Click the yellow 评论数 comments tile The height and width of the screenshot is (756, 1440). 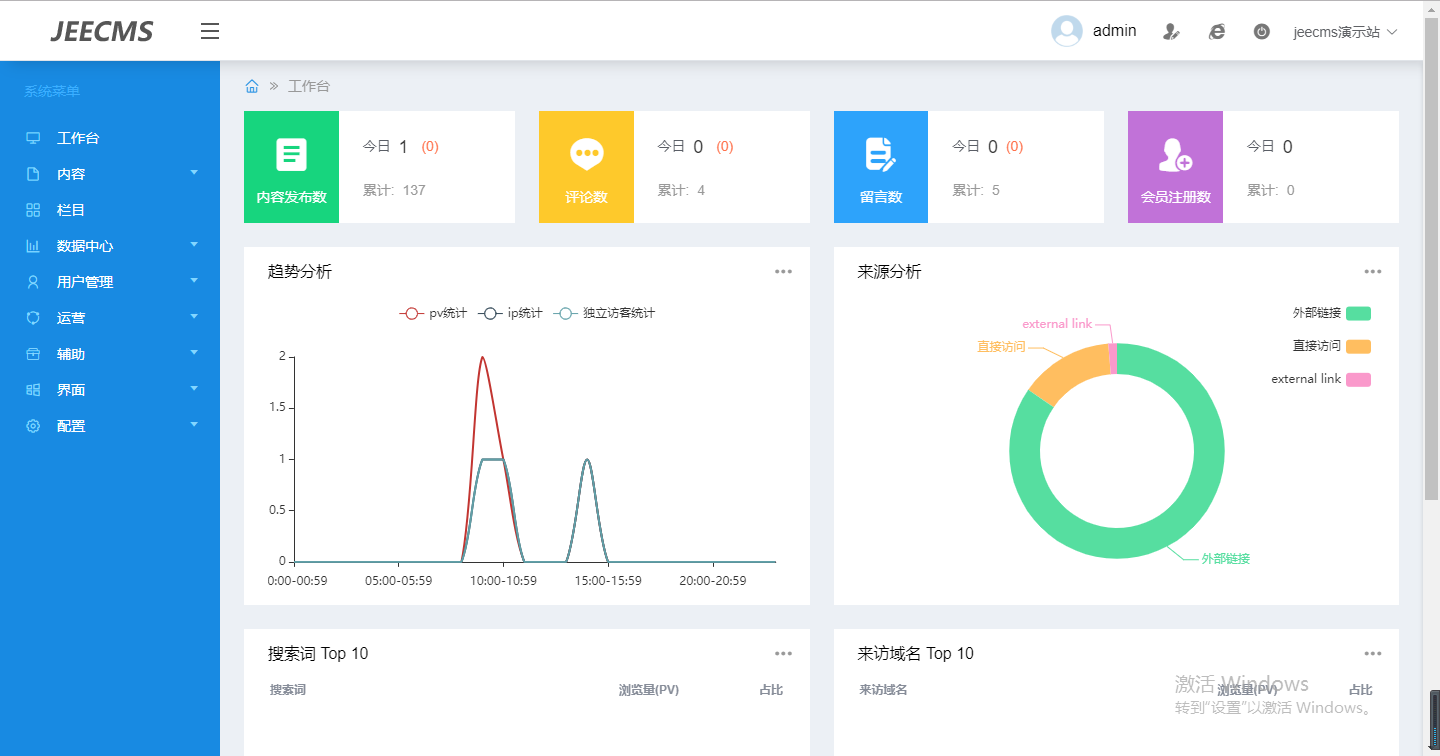pos(586,167)
